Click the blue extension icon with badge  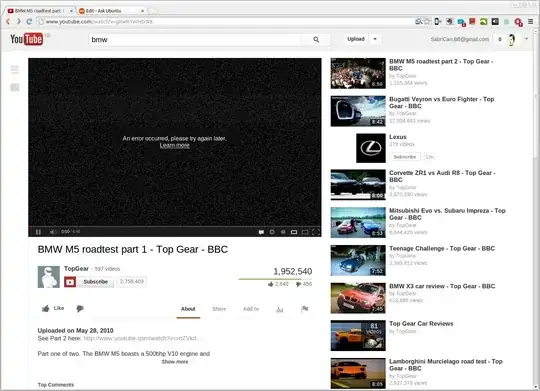coord(461,22)
